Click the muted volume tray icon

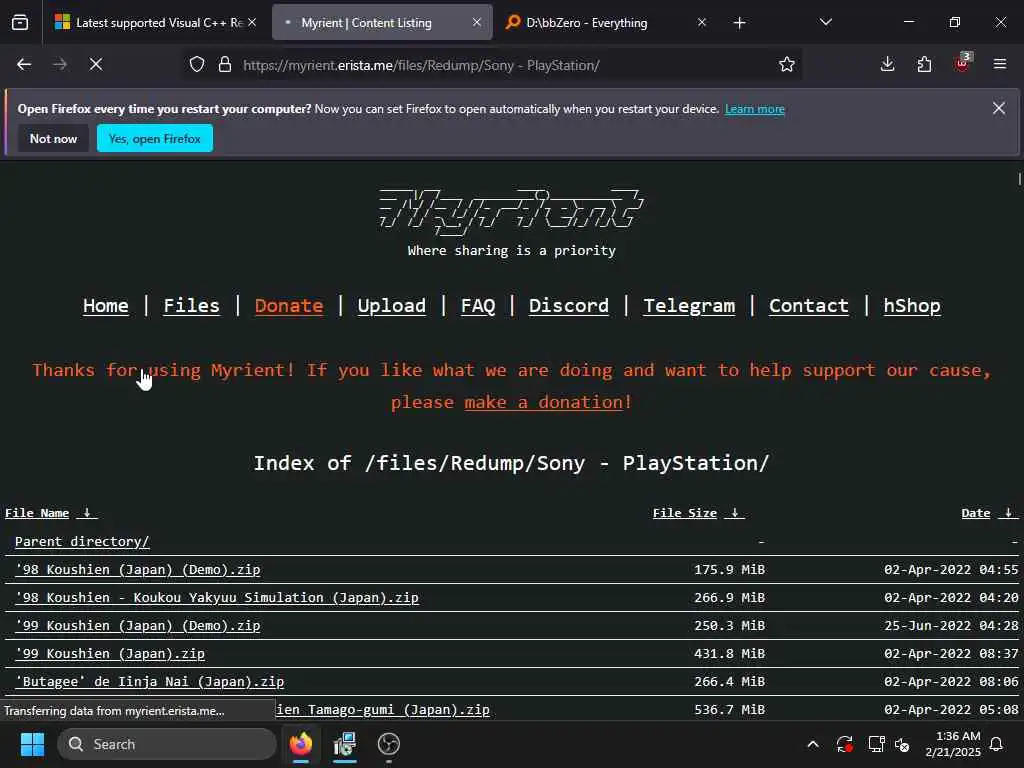click(903, 744)
